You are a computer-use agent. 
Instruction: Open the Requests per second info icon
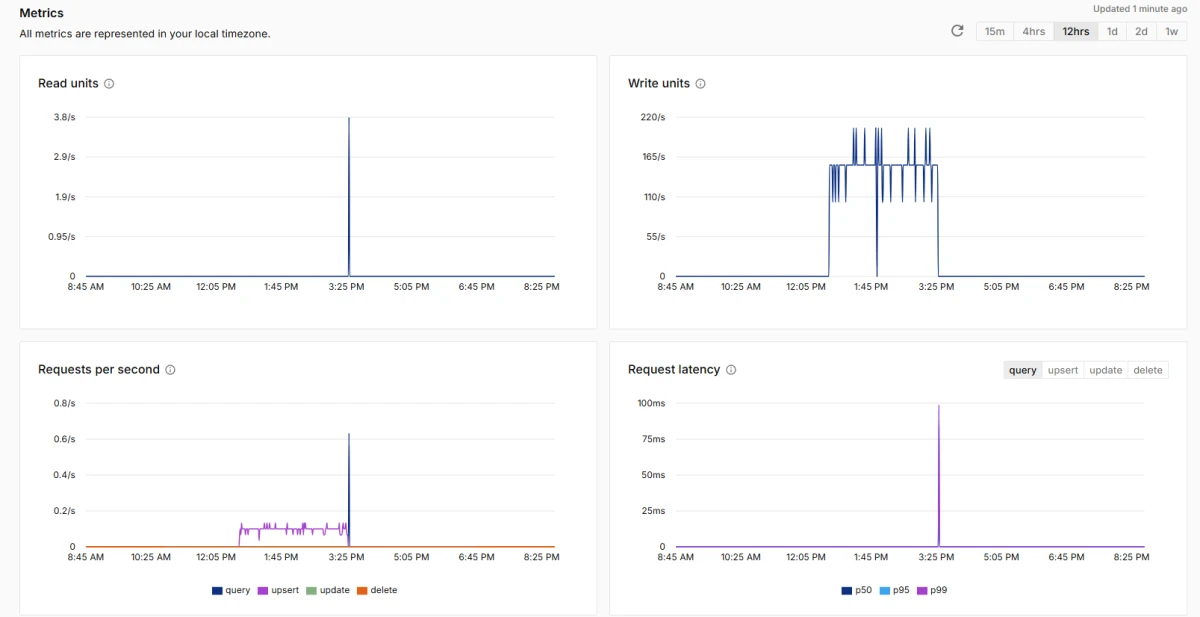point(170,370)
